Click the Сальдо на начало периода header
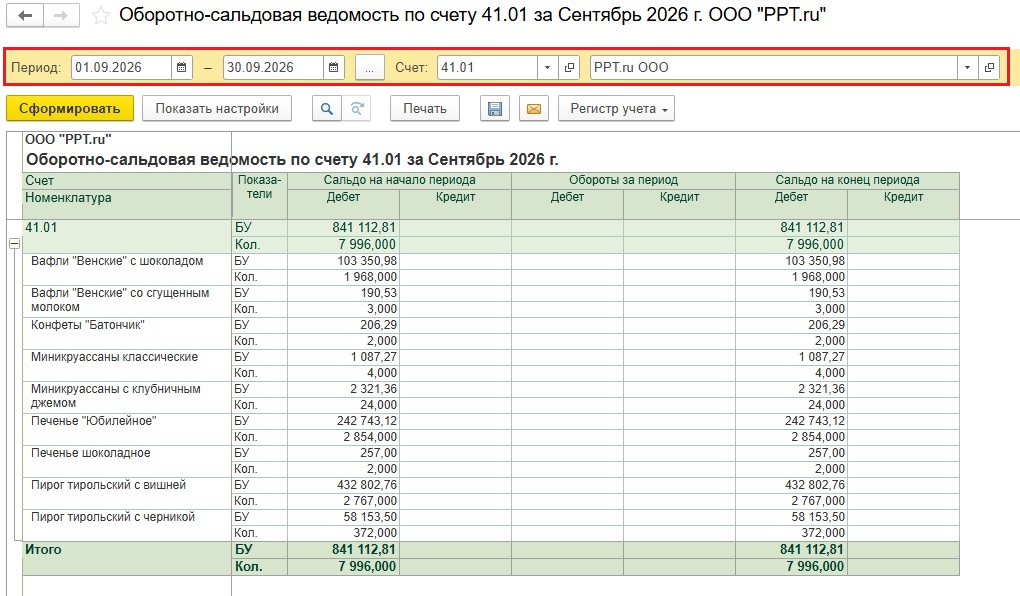 [x=399, y=180]
